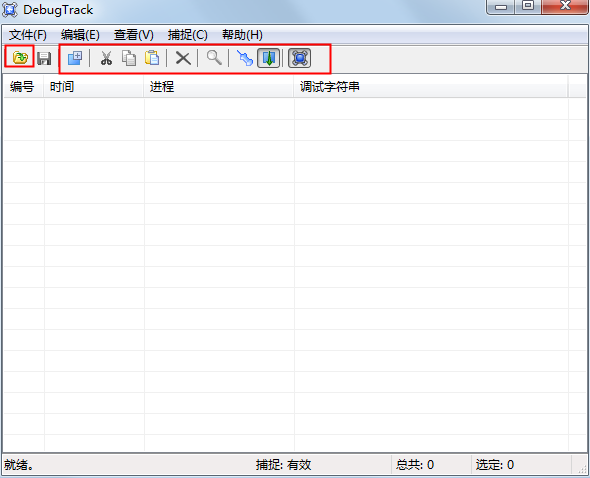Toggle the capture enable toolbar button
This screenshot has height=478, width=590.
[x=300, y=58]
